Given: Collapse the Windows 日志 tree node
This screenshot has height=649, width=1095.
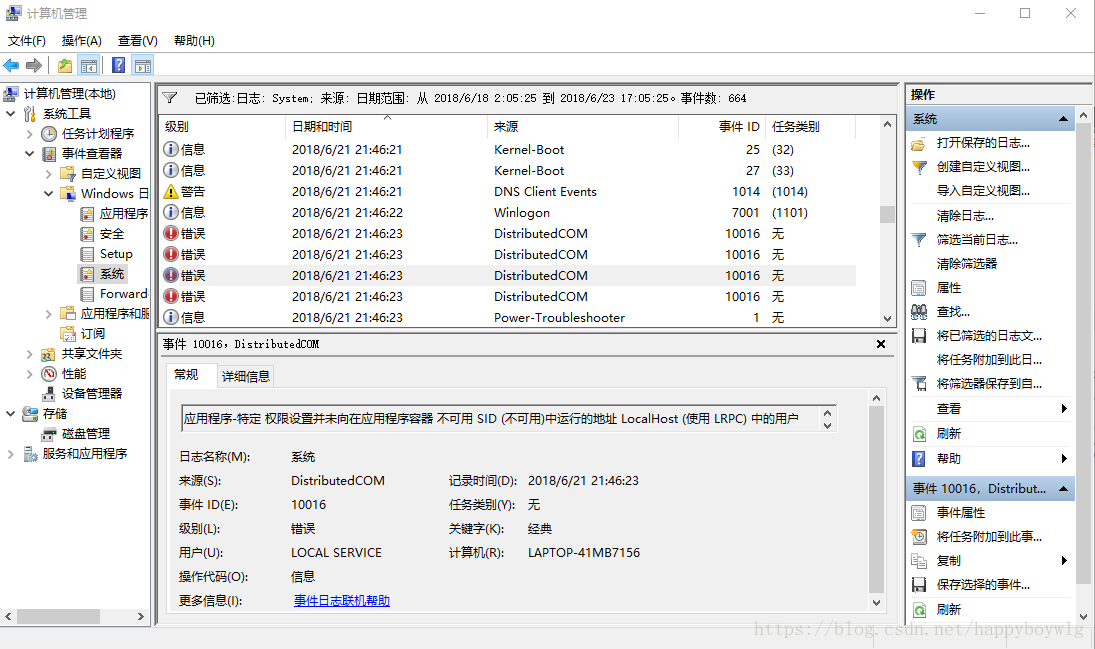Looking at the screenshot, I should pos(48,194).
